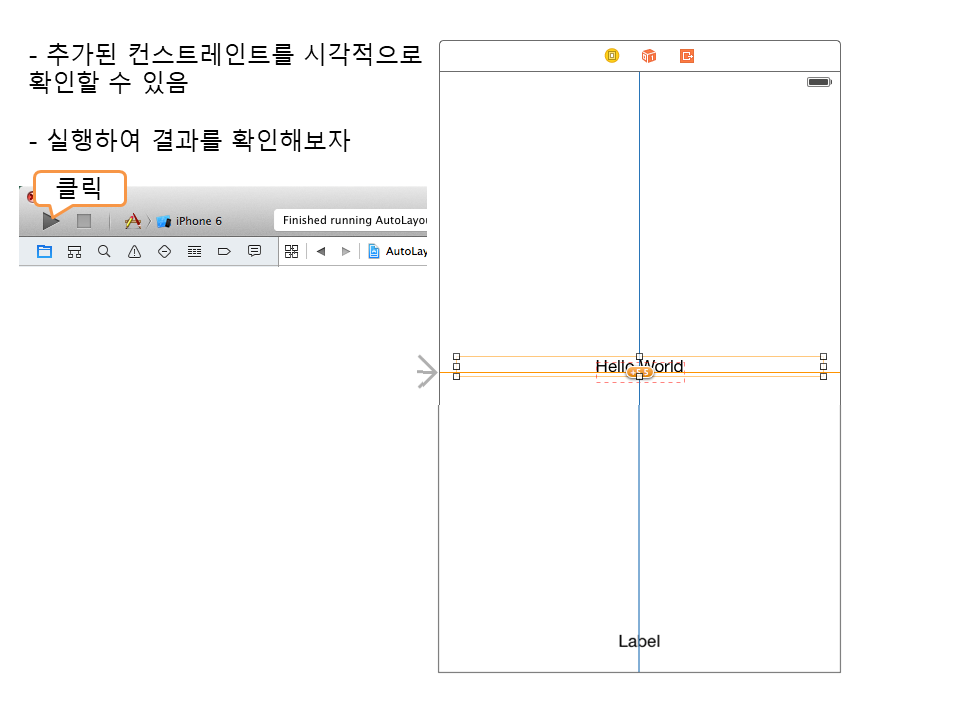Click the Exit icon in scene dock
Viewport: 960px width, 720px height.
(687, 56)
